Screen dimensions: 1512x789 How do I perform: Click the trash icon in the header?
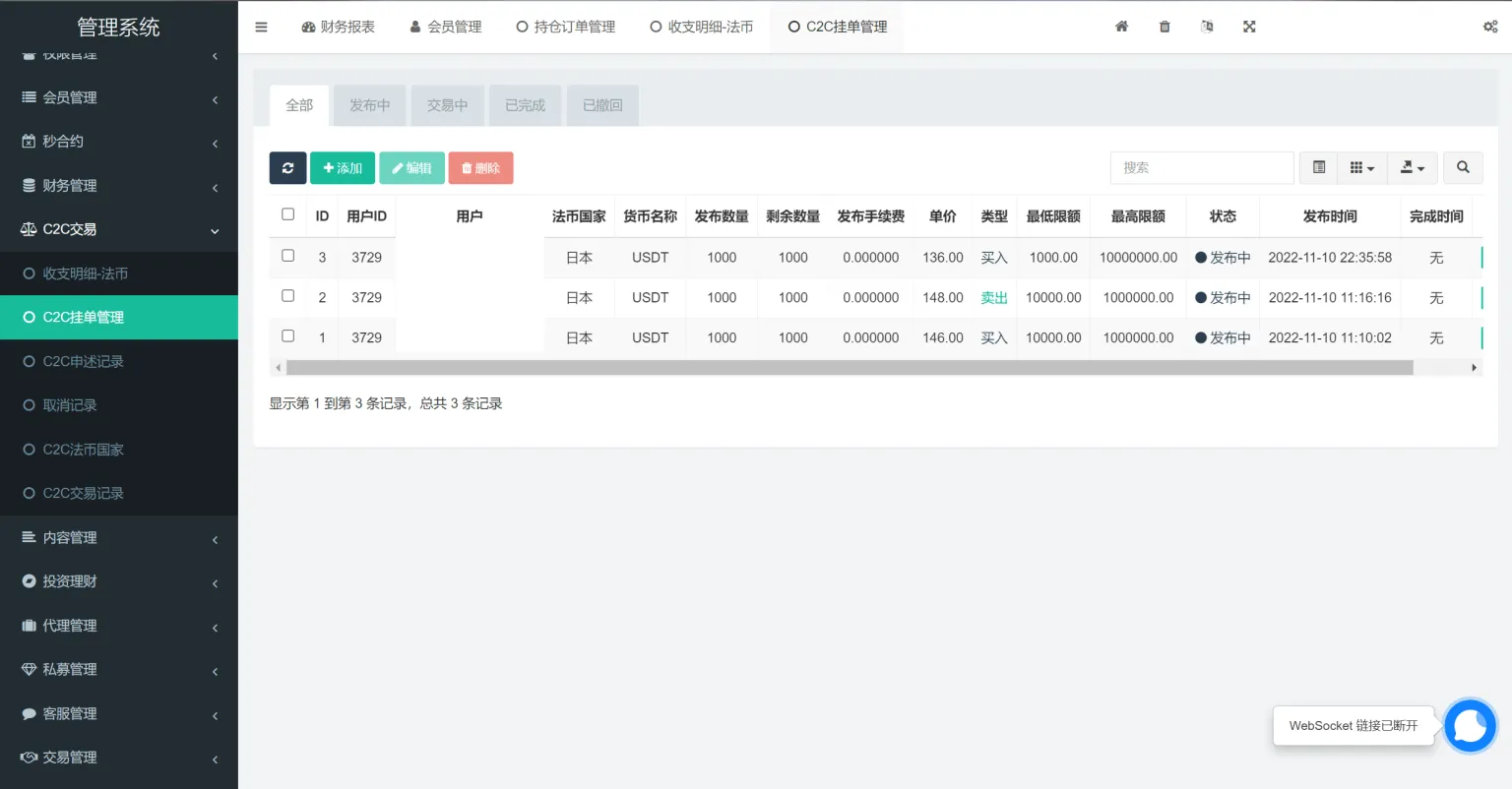click(x=1164, y=27)
